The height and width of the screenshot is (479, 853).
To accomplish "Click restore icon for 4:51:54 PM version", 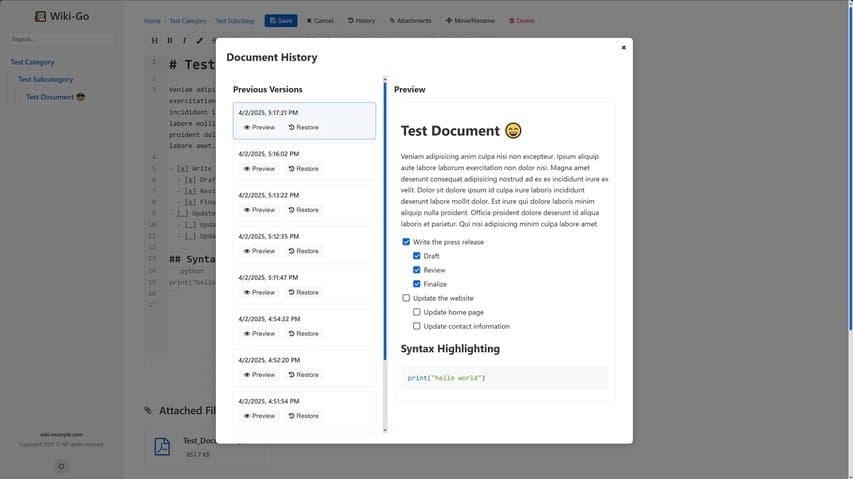I will point(291,416).
